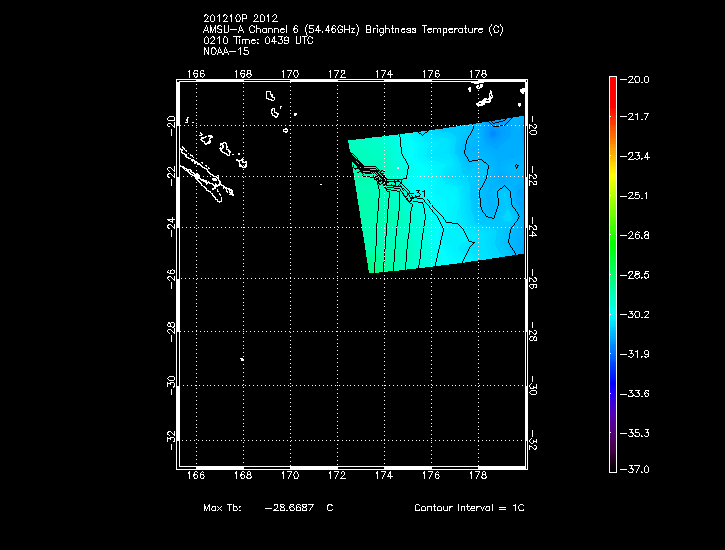Click the 170 longitude label on top axis
725x550 pixels.
pos(290,73)
